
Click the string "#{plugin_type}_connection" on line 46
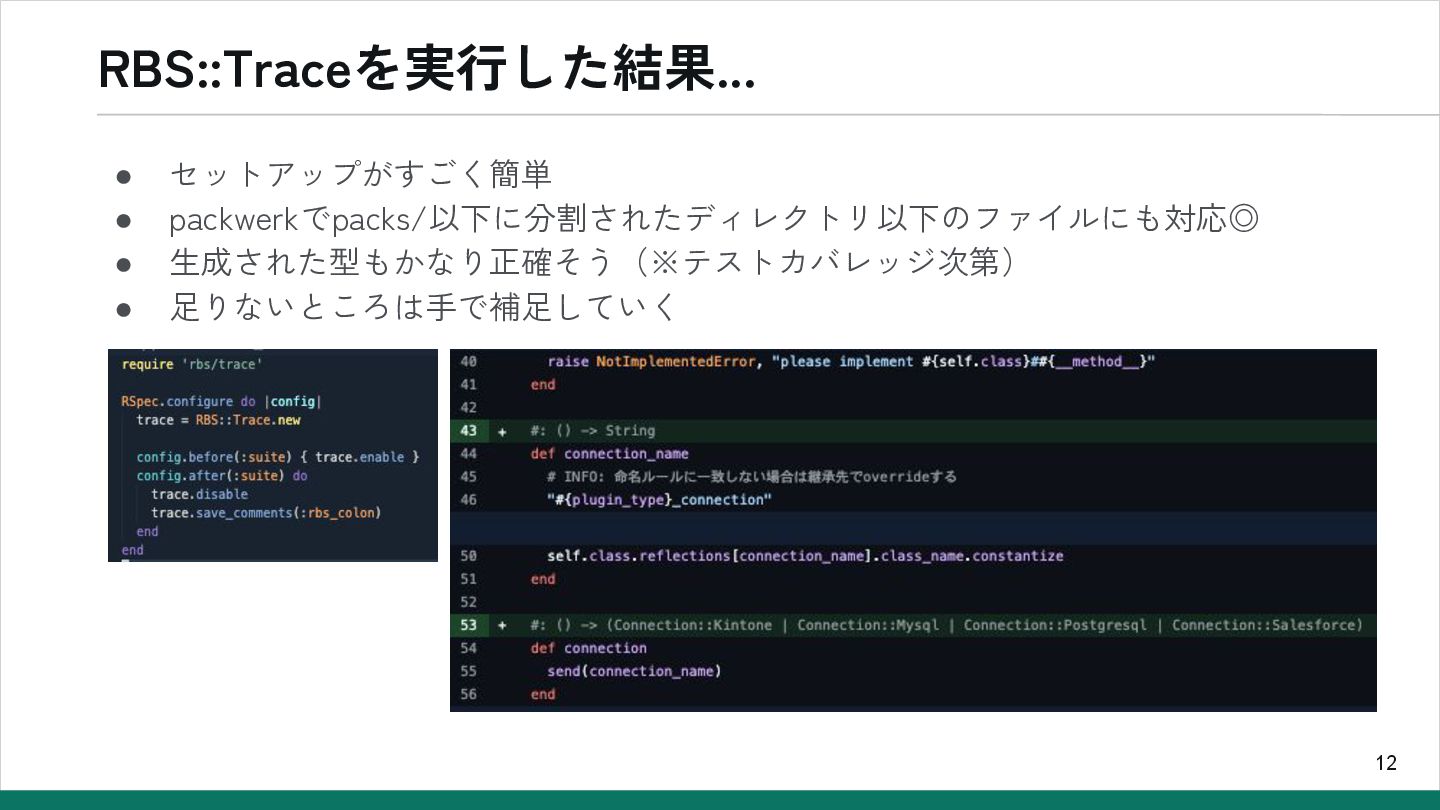tap(659, 499)
